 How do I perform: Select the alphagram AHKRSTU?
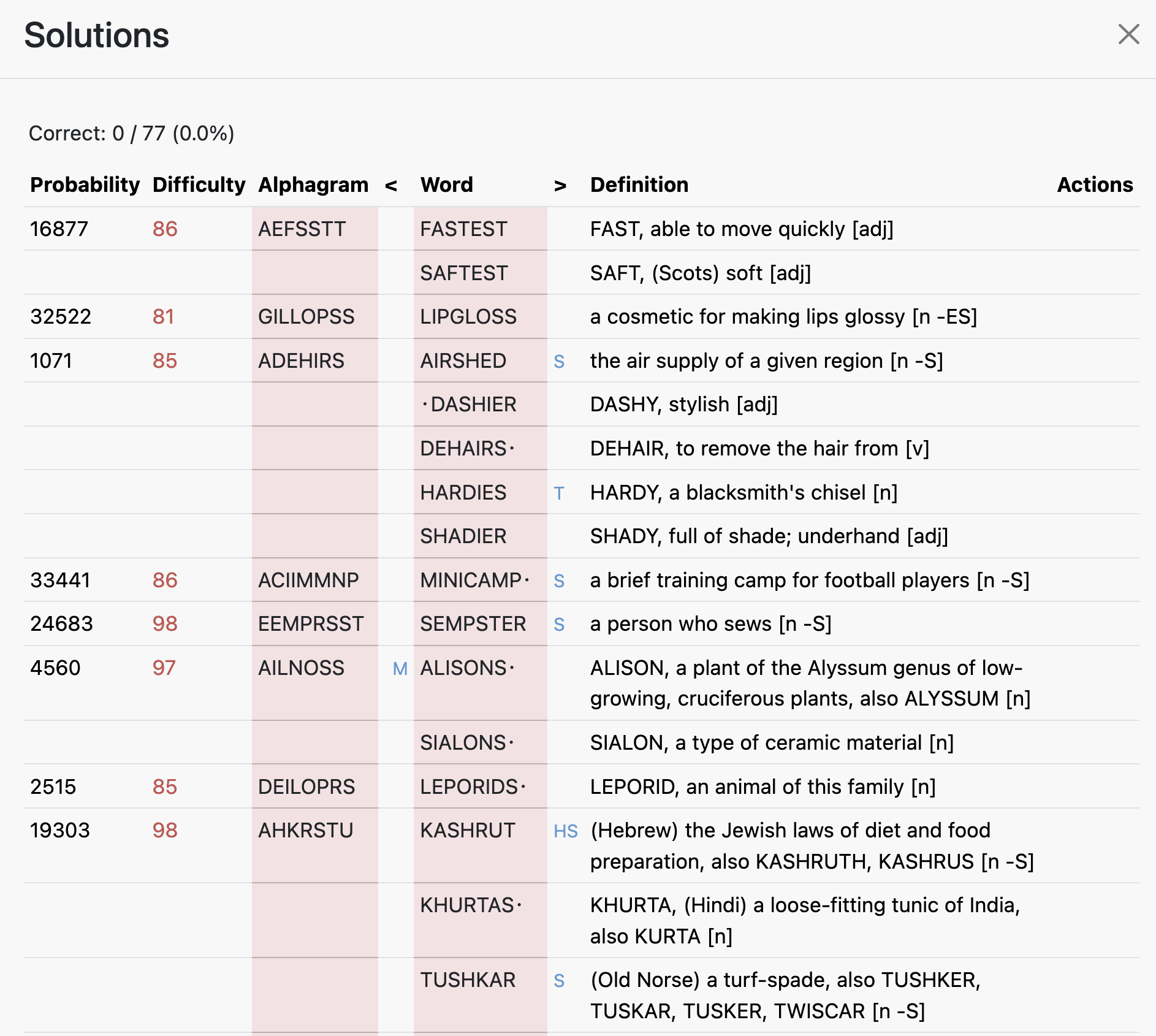pos(305,830)
